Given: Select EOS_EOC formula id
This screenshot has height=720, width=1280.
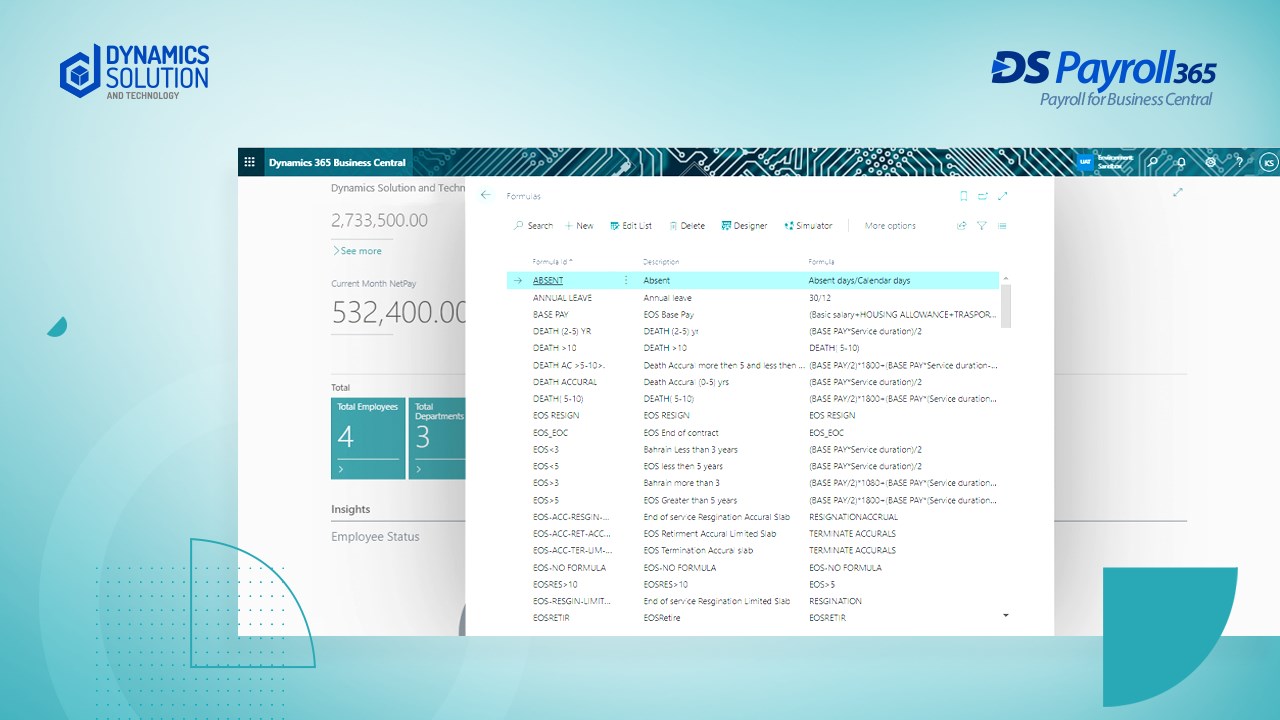Looking at the screenshot, I should [550, 433].
